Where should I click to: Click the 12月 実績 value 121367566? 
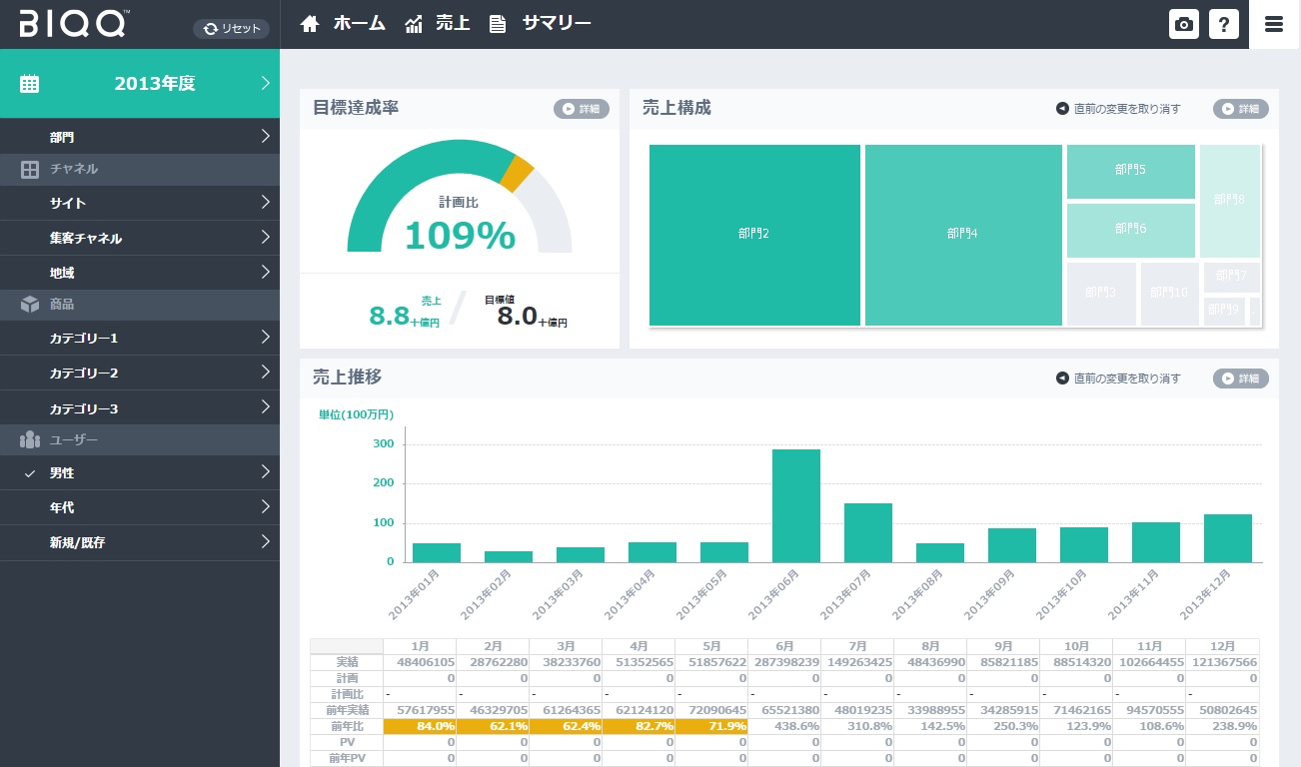tap(1222, 662)
